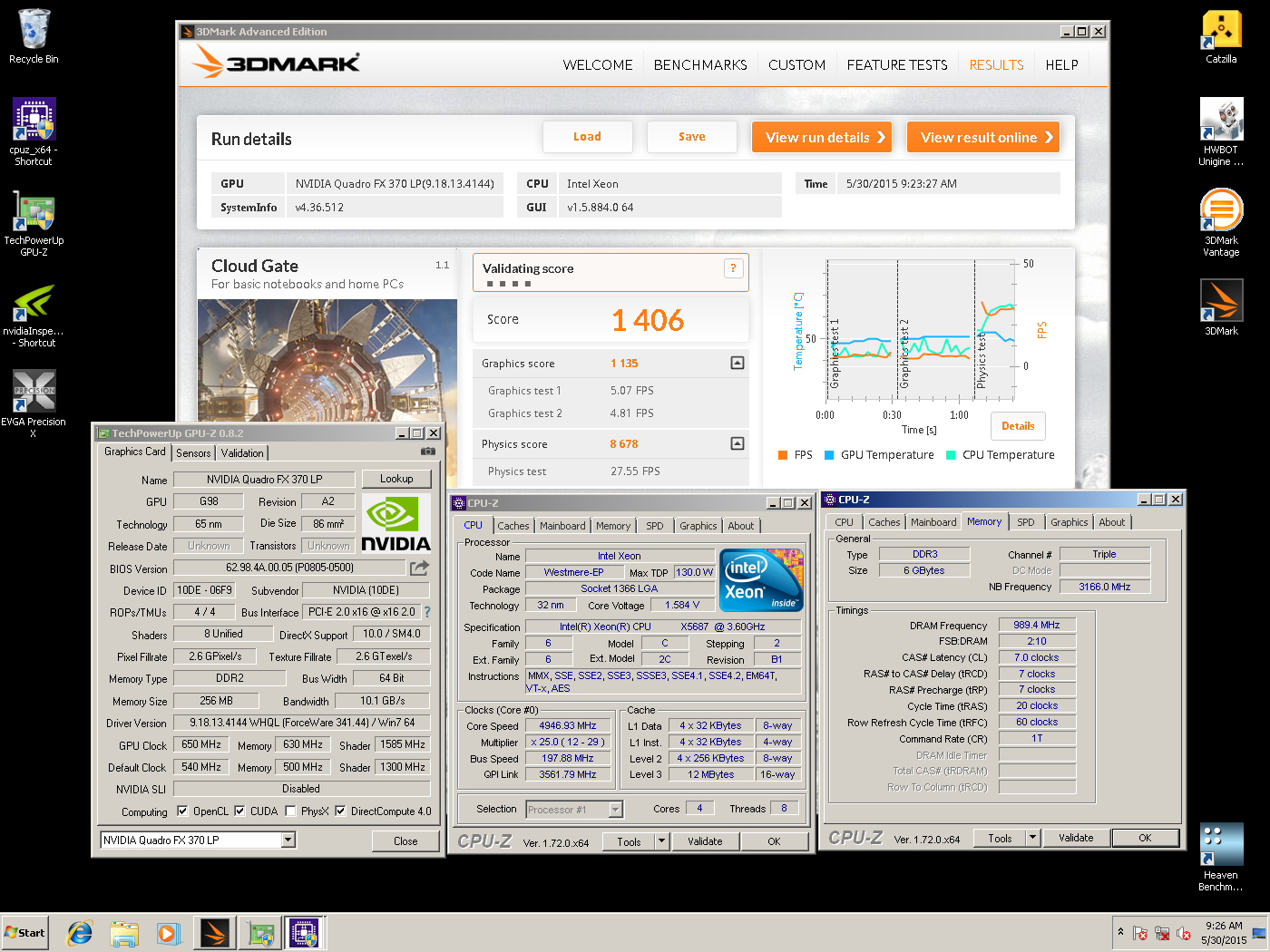This screenshot has height=952, width=1270.
Task: Collapse the Physics score section
Action: (738, 443)
